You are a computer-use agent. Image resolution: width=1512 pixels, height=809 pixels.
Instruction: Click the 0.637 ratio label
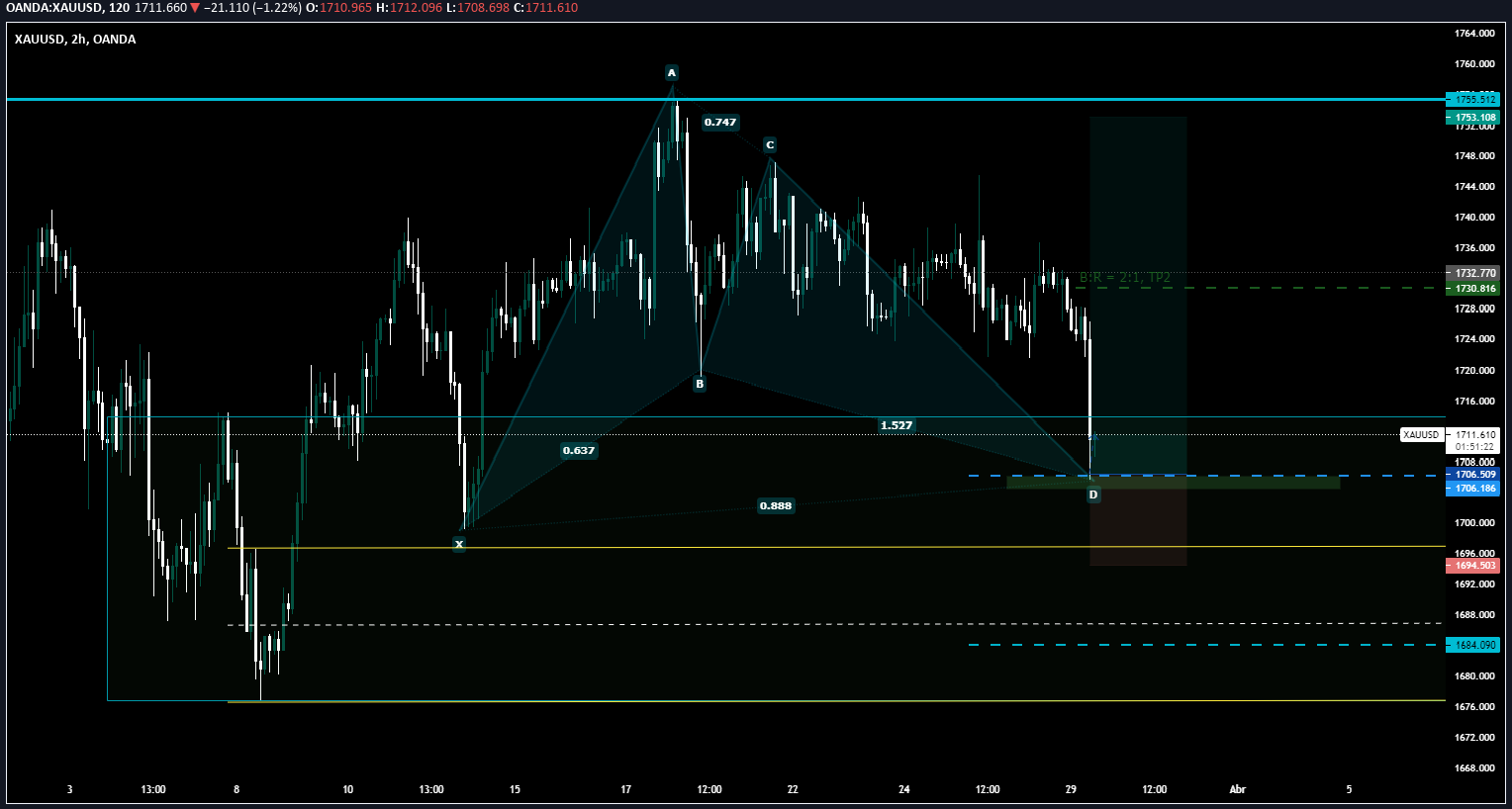pyautogui.click(x=579, y=451)
